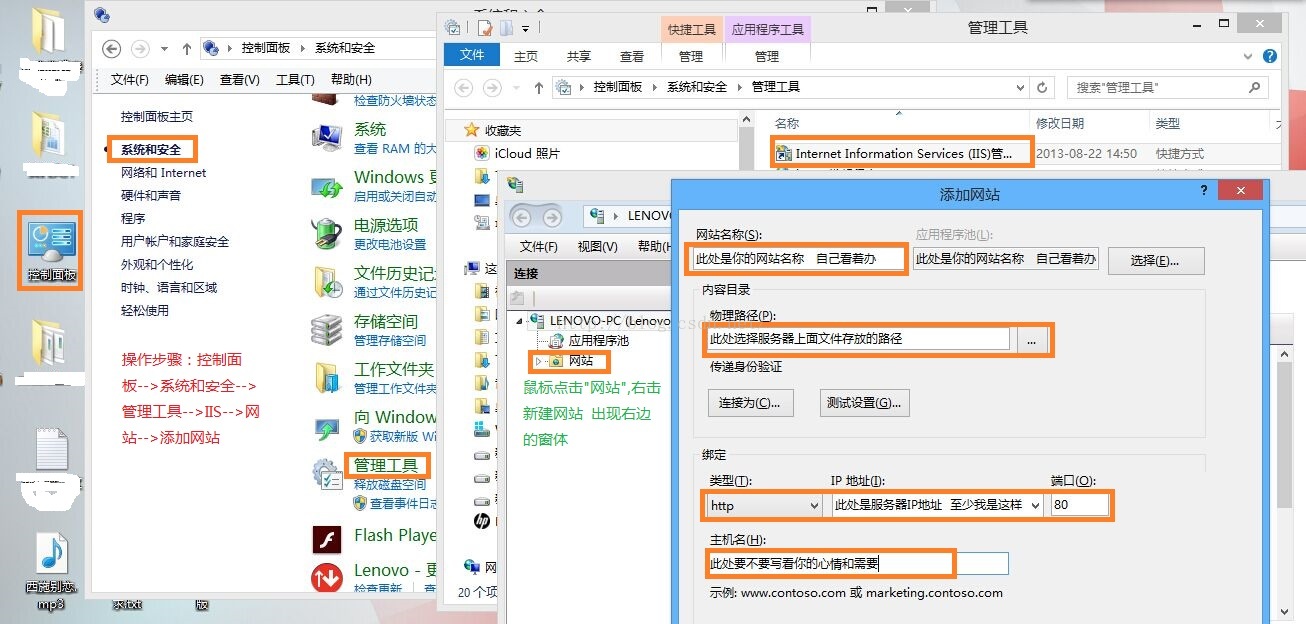Image resolution: width=1306 pixels, height=624 pixels.
Task: Click the up arrow in Control Panel window
Action: (x=187, y=48)
